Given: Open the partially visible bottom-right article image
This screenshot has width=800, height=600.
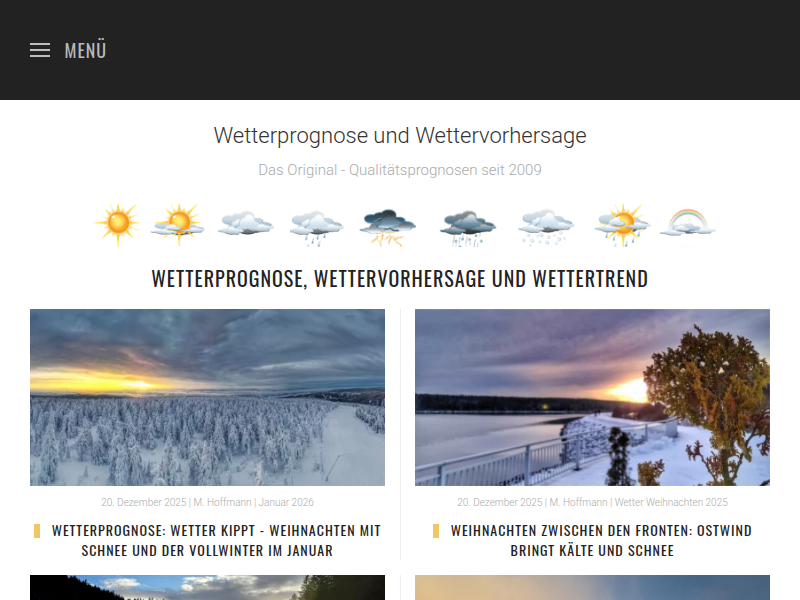Looking at the screenshot, I should 592,588.
